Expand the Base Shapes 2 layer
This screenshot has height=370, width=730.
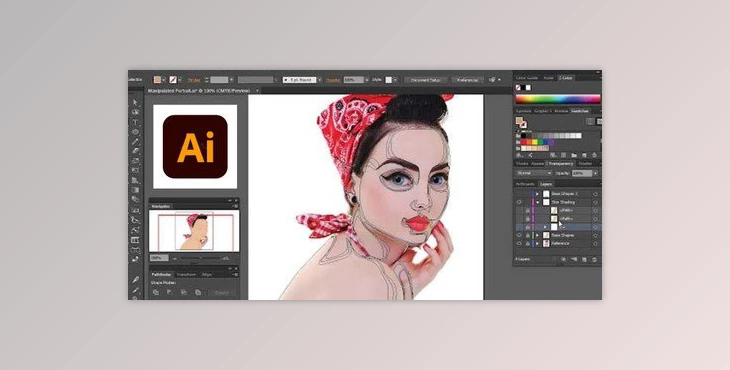point(537,194)
